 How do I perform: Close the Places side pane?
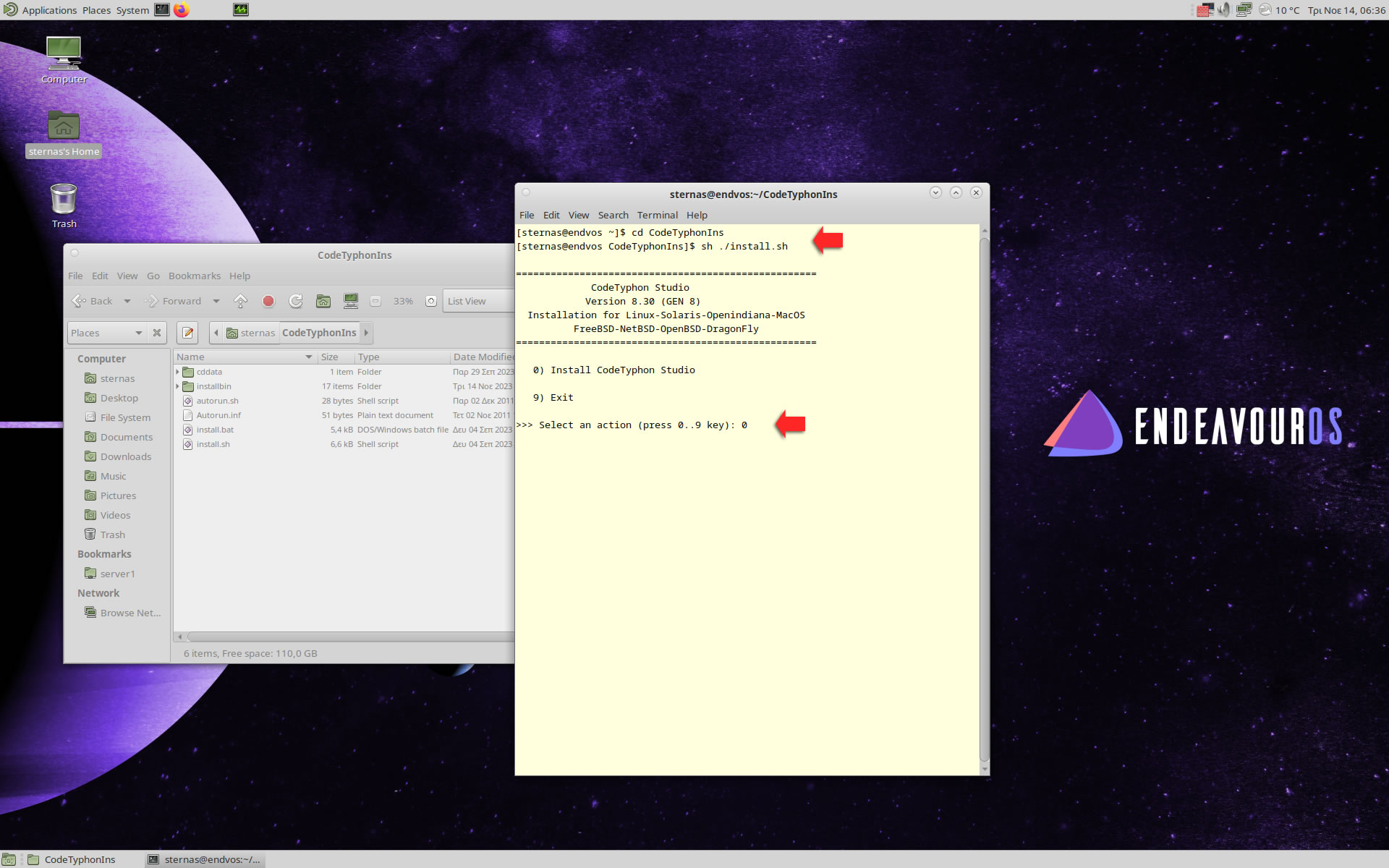[157, 333]
